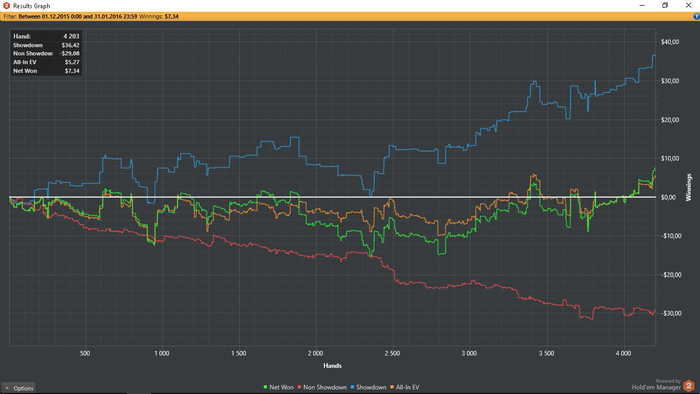Click the -$20,00 y-axis label
This screenshot has width=700, height=394.
[x=671, y=275]
